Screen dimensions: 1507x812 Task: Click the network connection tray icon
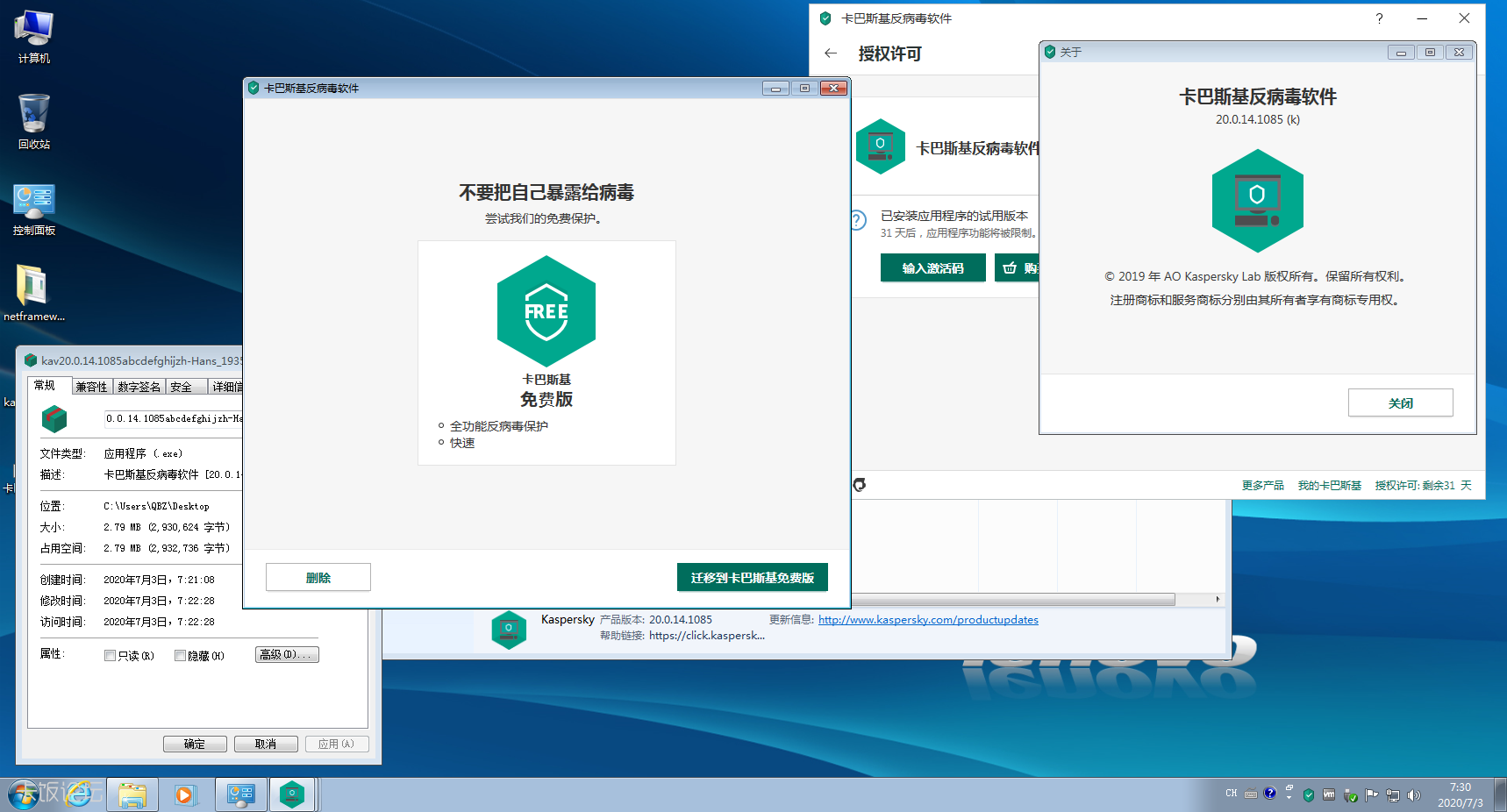coord(1392,795)
